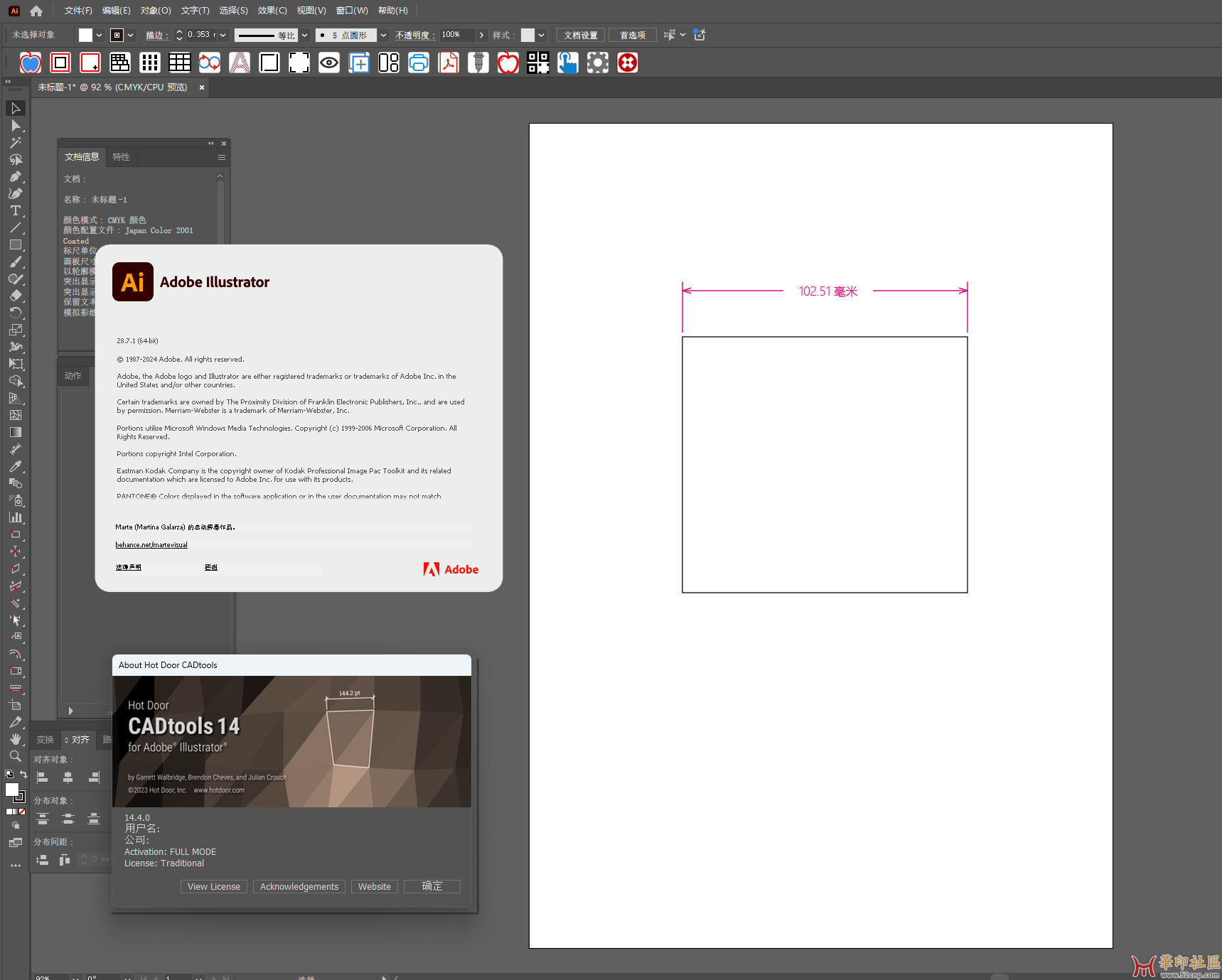
Task: Select the Curvature tool
Action: tap(16, 194)
